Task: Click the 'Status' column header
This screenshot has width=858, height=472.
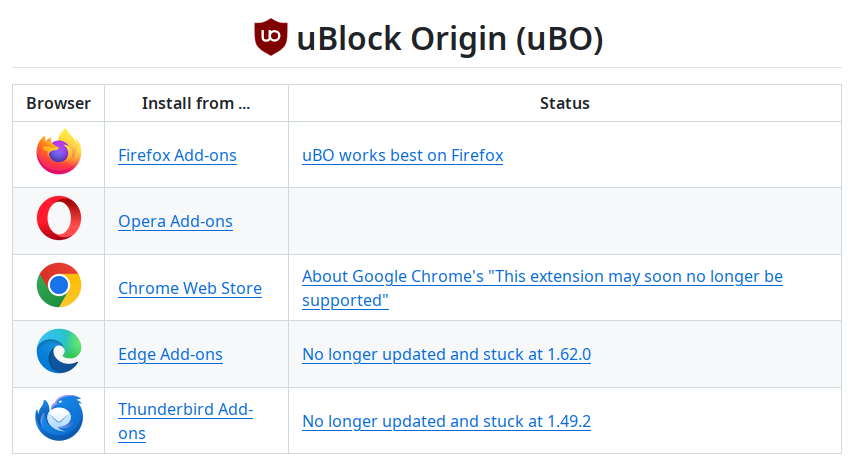Action: (565, 103)
